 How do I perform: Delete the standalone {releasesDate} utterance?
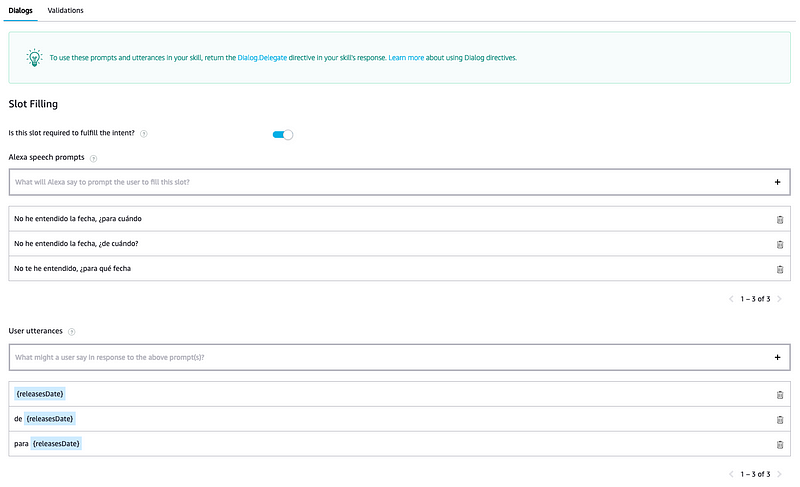coord(780,394)
